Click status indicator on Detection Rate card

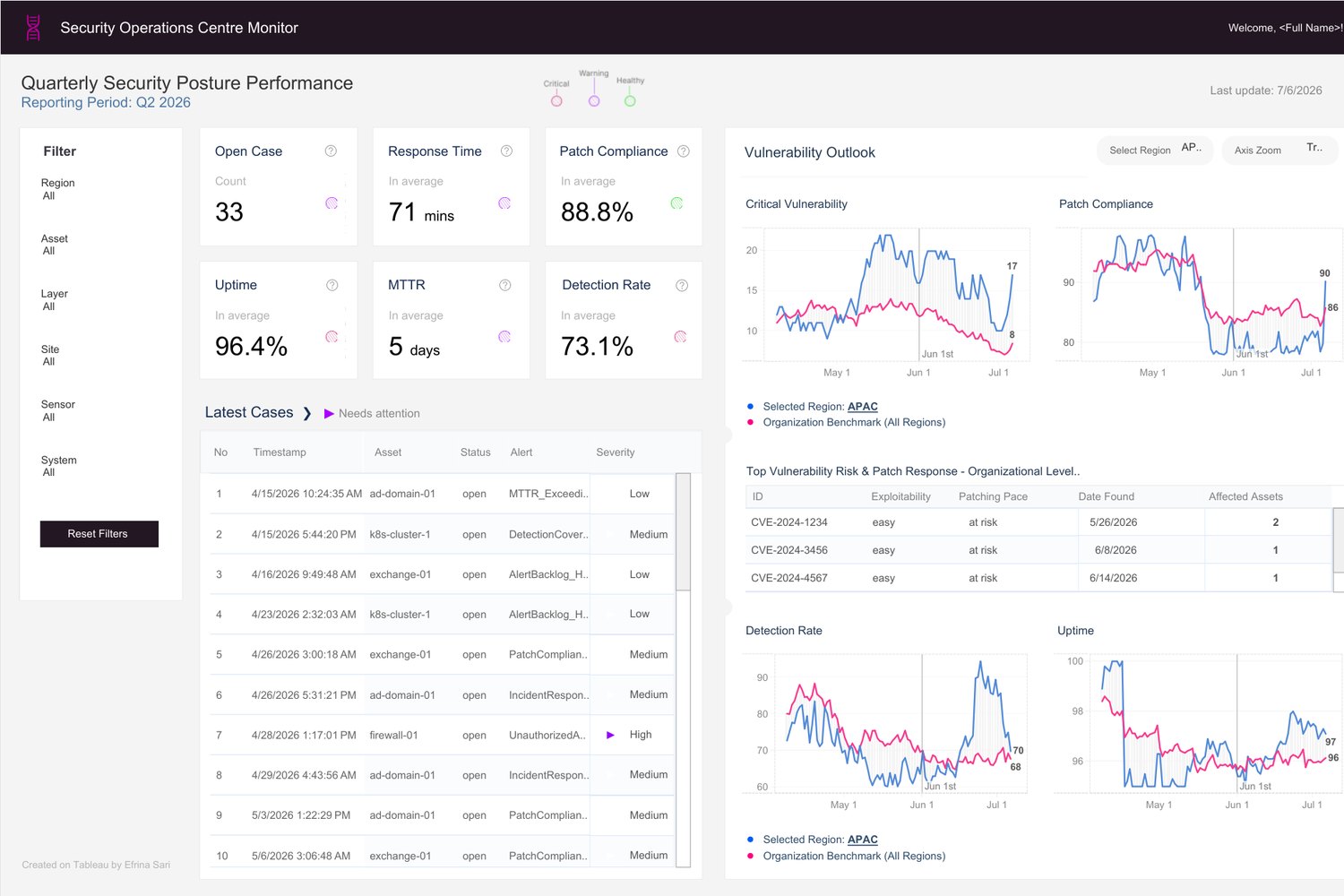pyautogui.click(x=680, y=337)
